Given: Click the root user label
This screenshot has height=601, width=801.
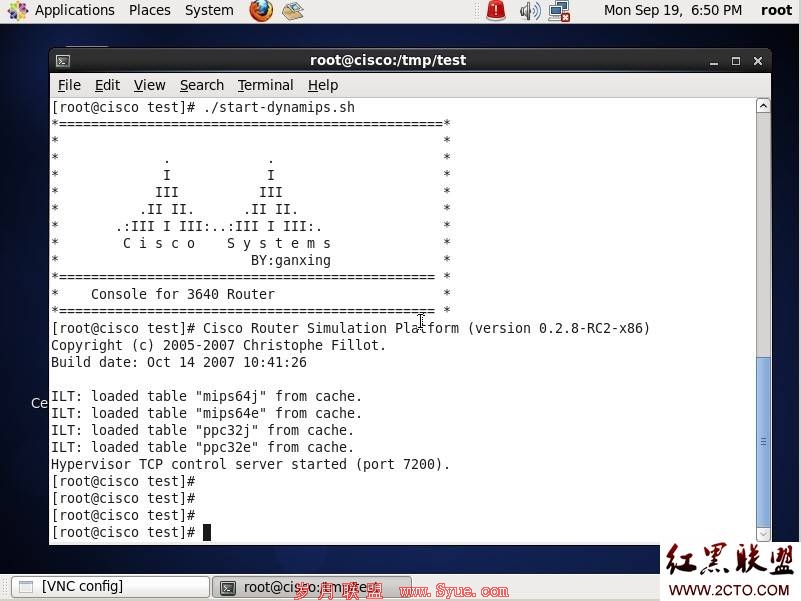Looking at the screenshot, I should (776, 10).
